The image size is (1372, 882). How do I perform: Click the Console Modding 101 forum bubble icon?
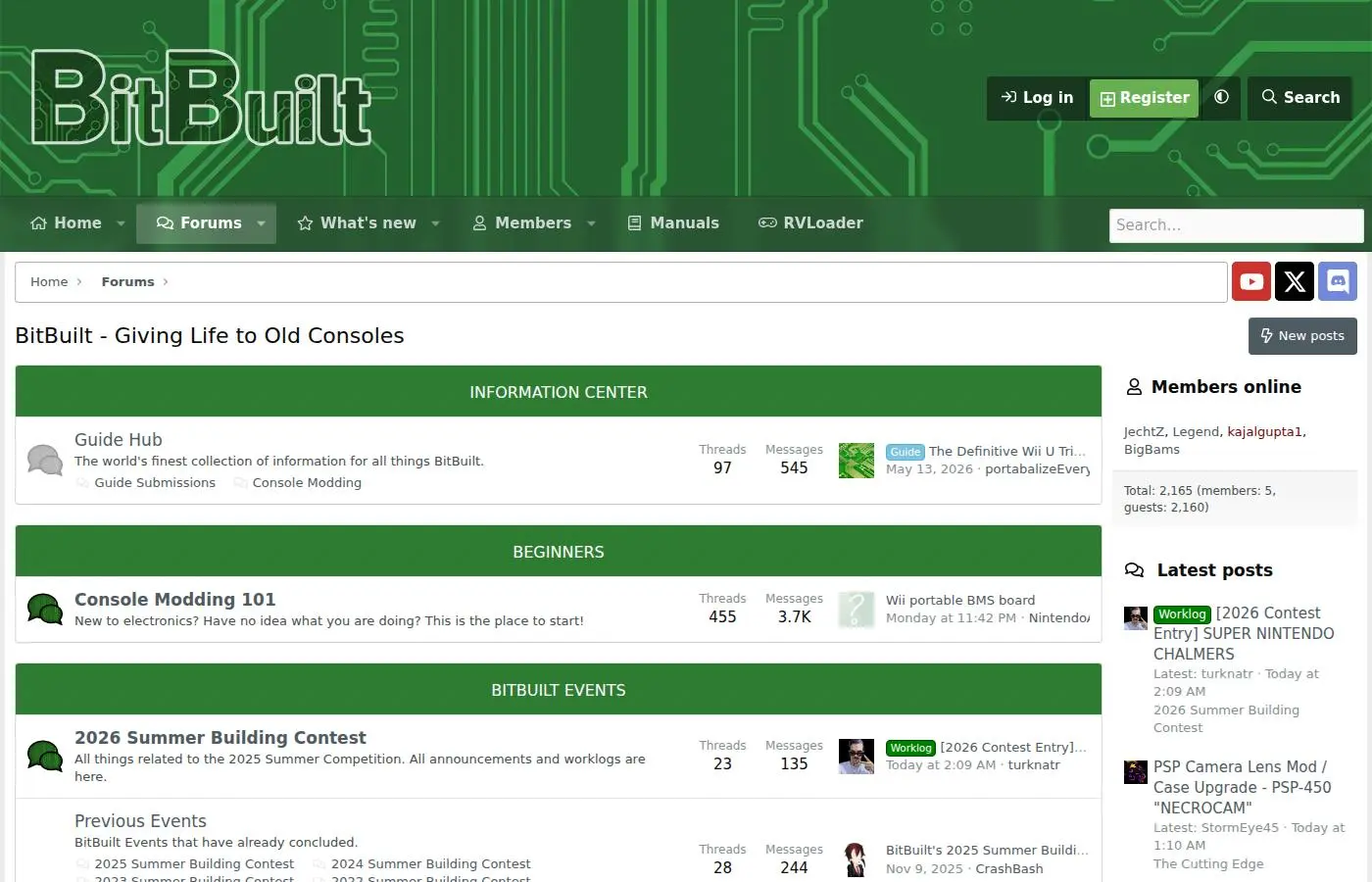(45, 610)
